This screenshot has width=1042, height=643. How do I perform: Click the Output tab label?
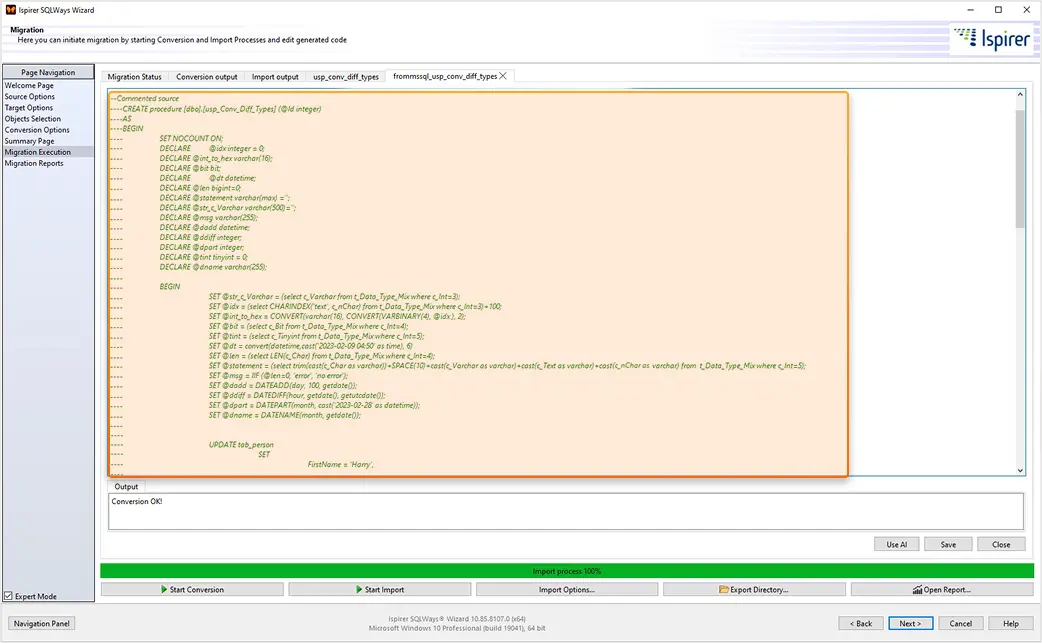126,486
